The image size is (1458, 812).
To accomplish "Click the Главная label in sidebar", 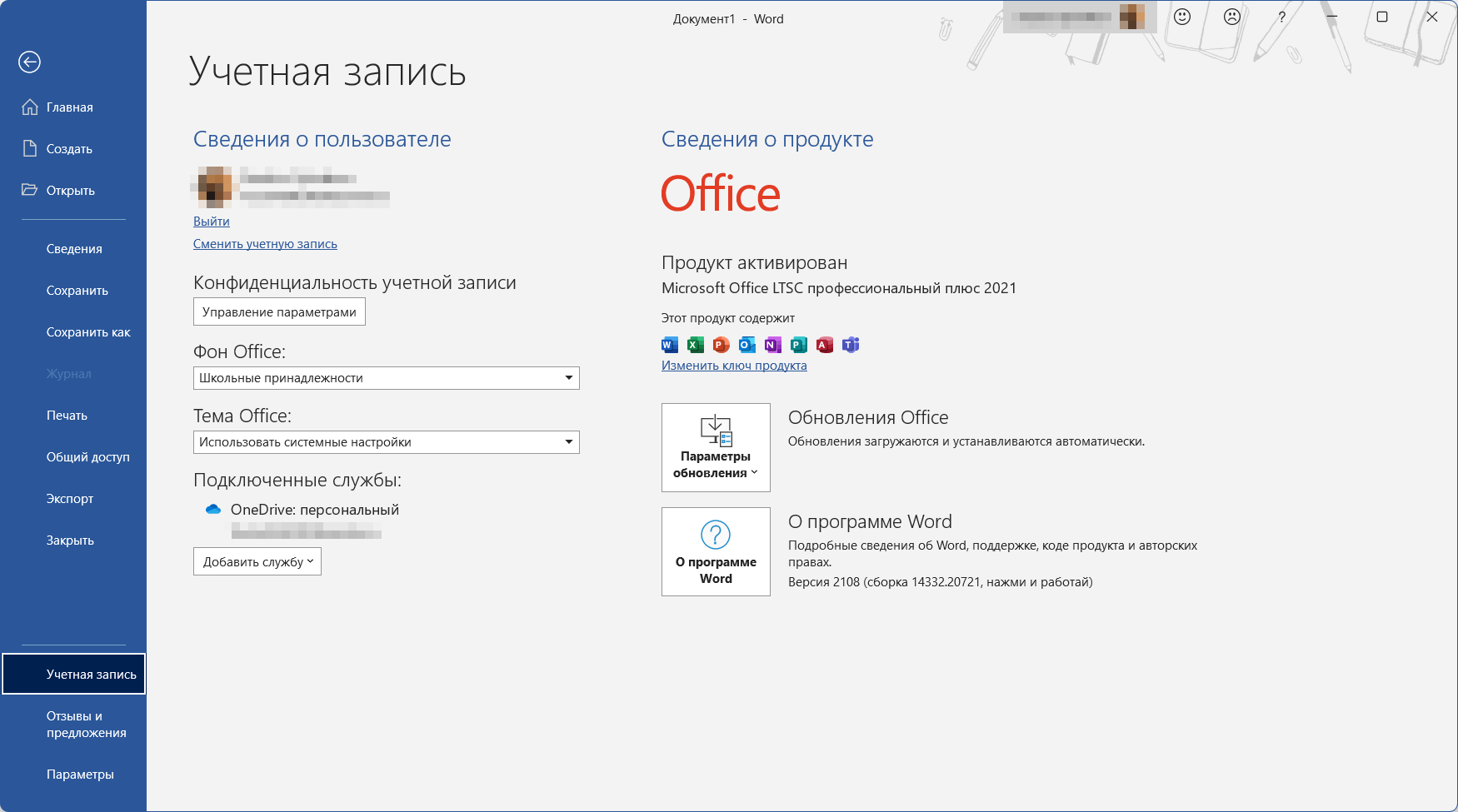I will (x=70, y=107).
